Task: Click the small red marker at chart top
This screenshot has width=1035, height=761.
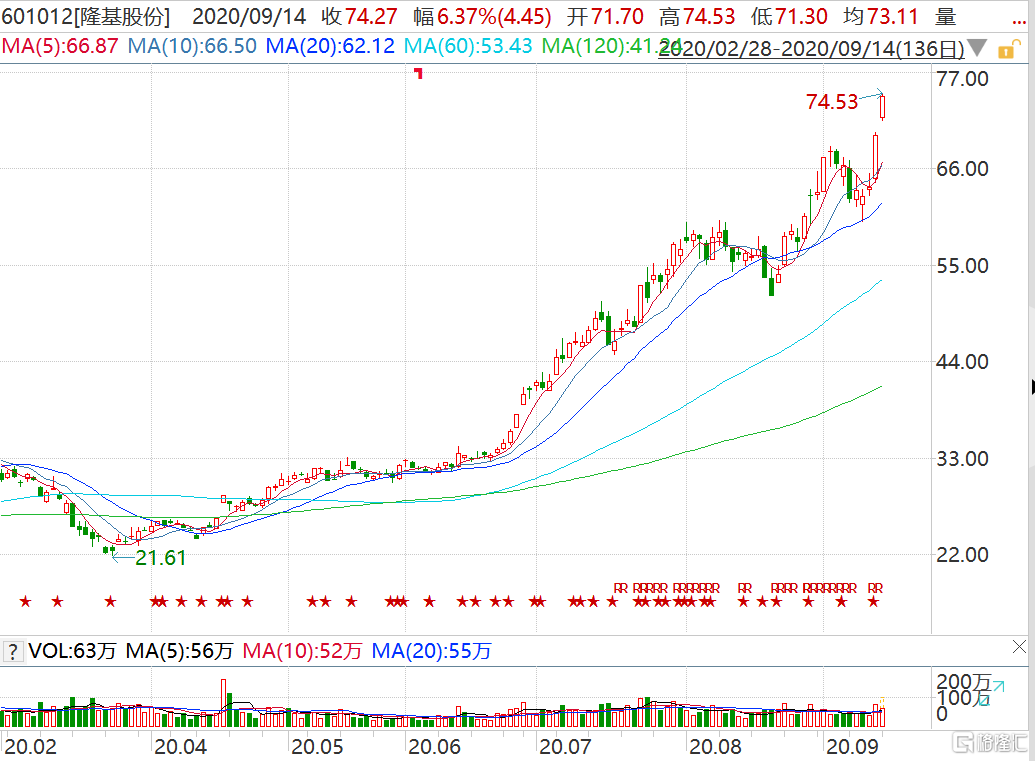Action: tap(418, 73)
